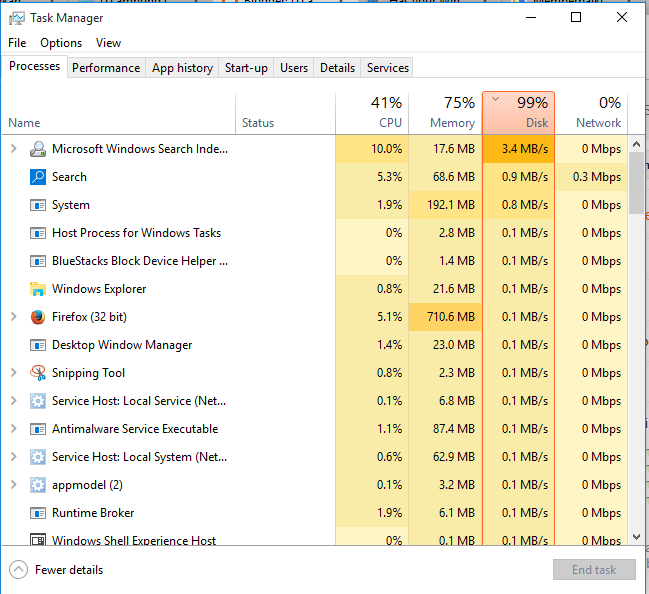
Task: Click the 192.1 MB memory value
Action: 451,205
